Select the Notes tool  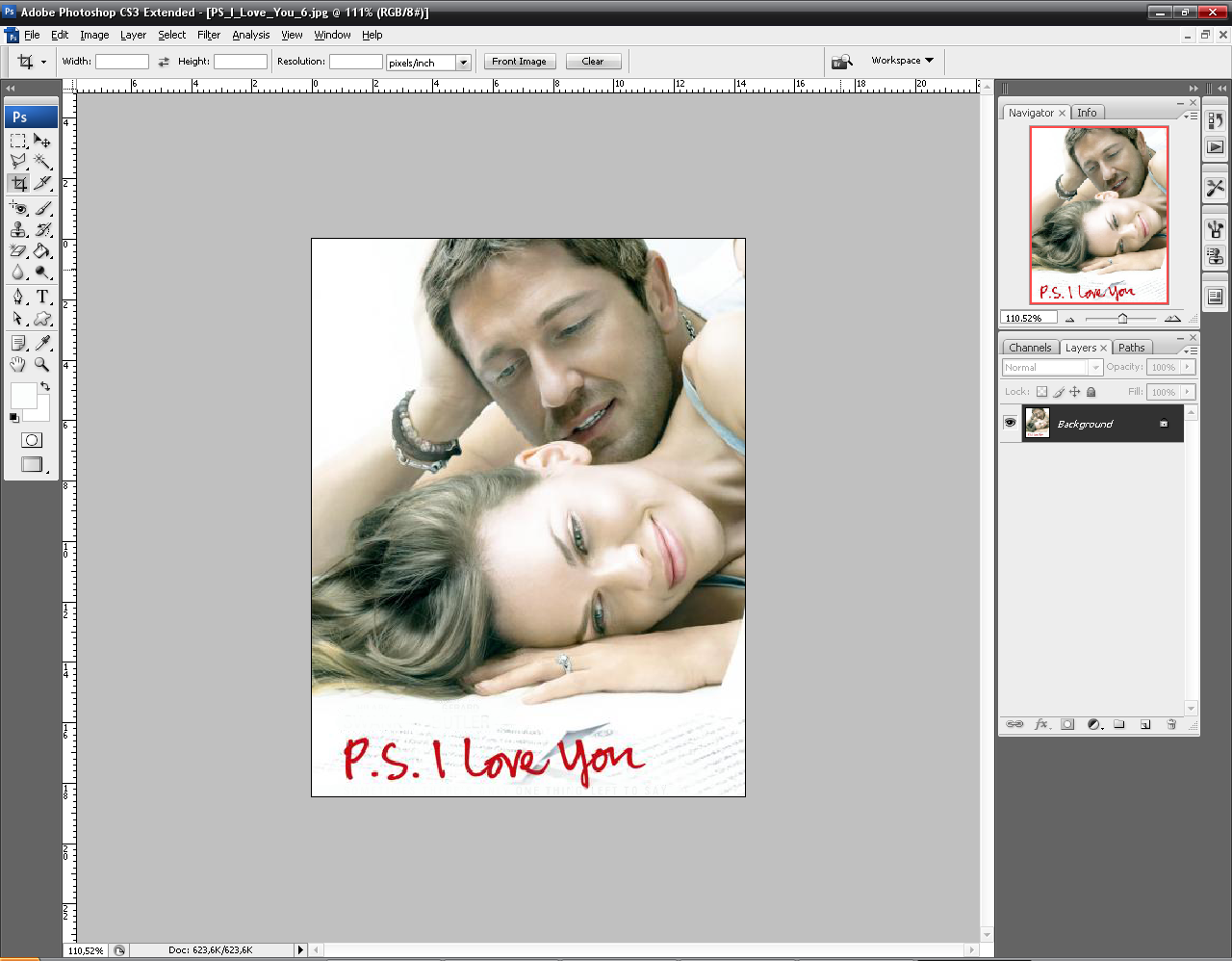click(x=18, y=343)
